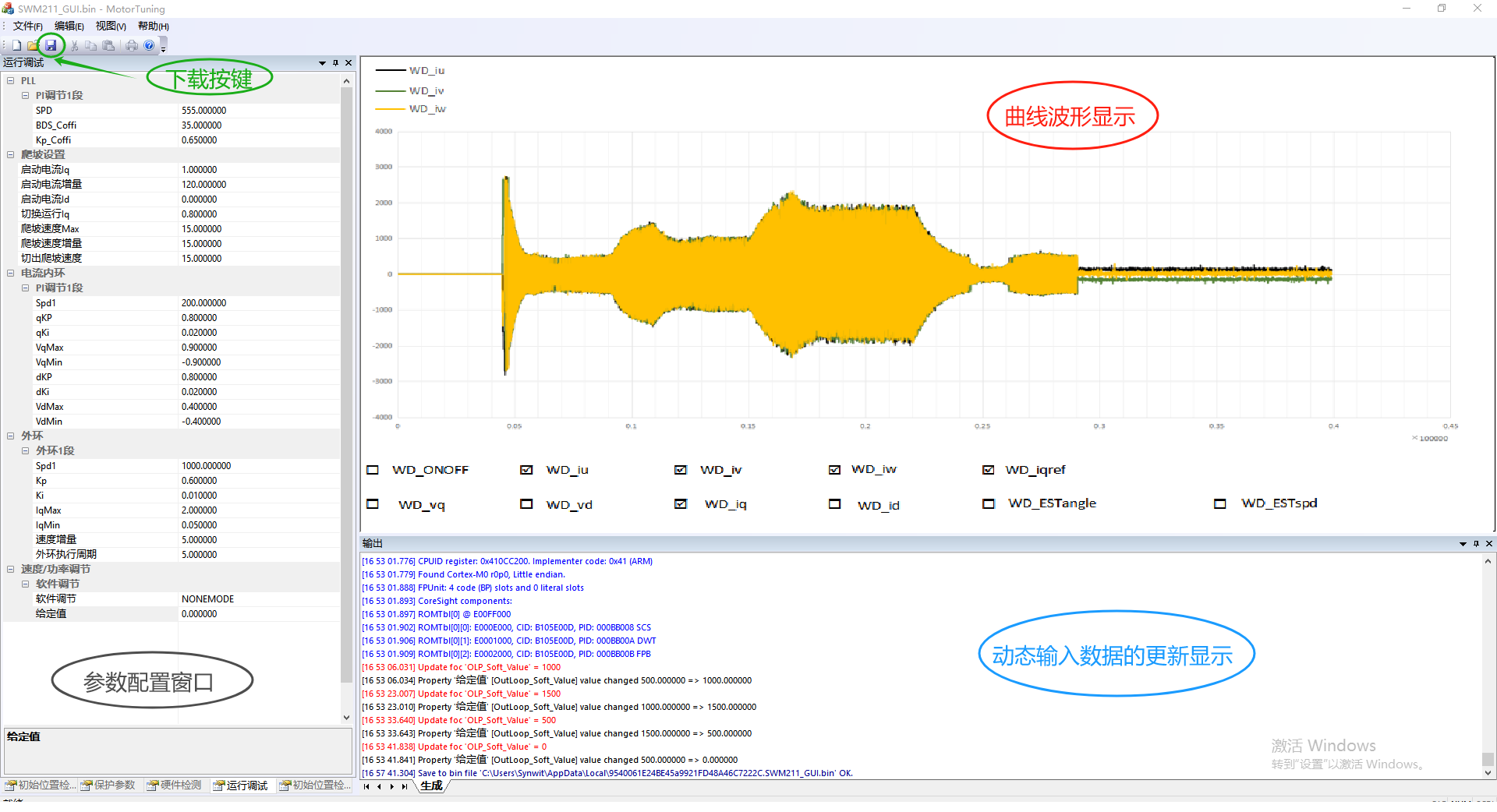Collapse the PLL tree group
This screenshot has width=1497, height=812.
coord(11,80)
